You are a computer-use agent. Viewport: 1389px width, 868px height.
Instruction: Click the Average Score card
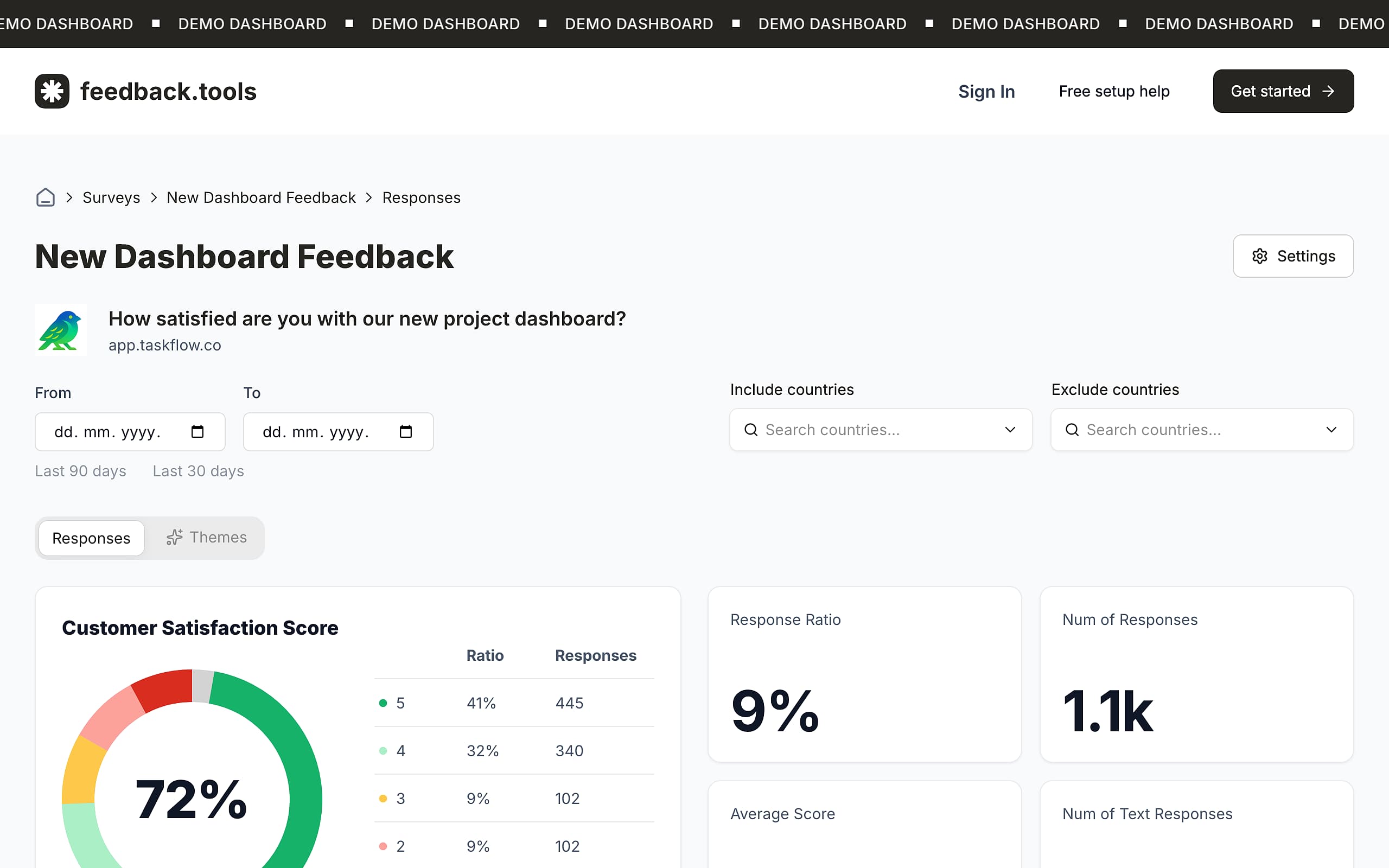tap(864, 825)
